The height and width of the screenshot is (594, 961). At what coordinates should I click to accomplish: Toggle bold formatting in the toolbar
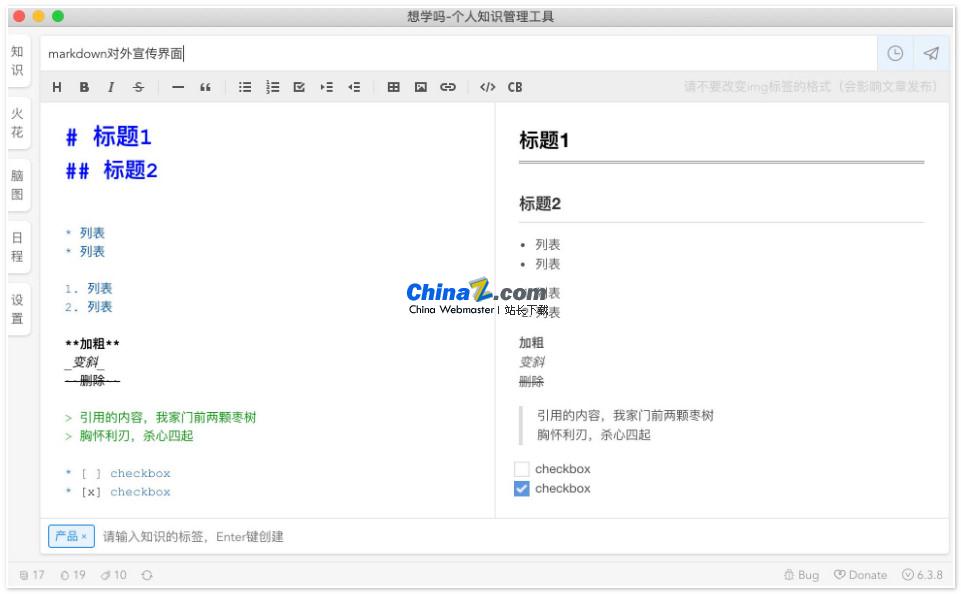click(83, 87)
